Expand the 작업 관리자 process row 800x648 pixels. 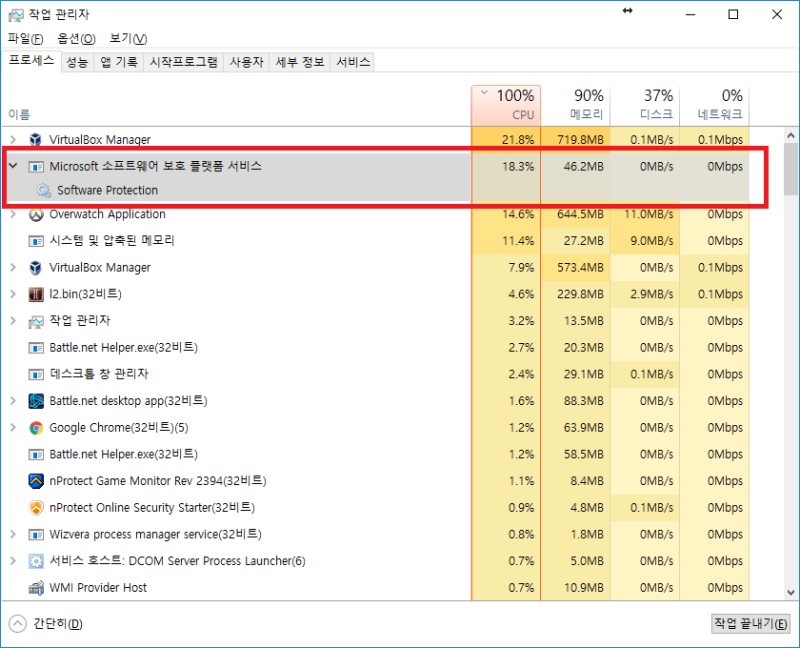(x=13, y=321)
